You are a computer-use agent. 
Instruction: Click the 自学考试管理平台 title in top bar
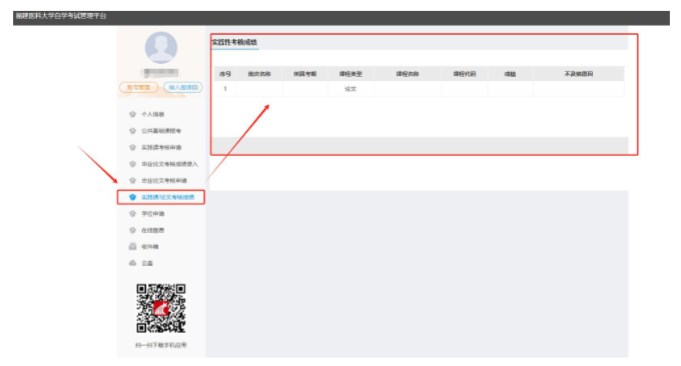pos(61,16)
